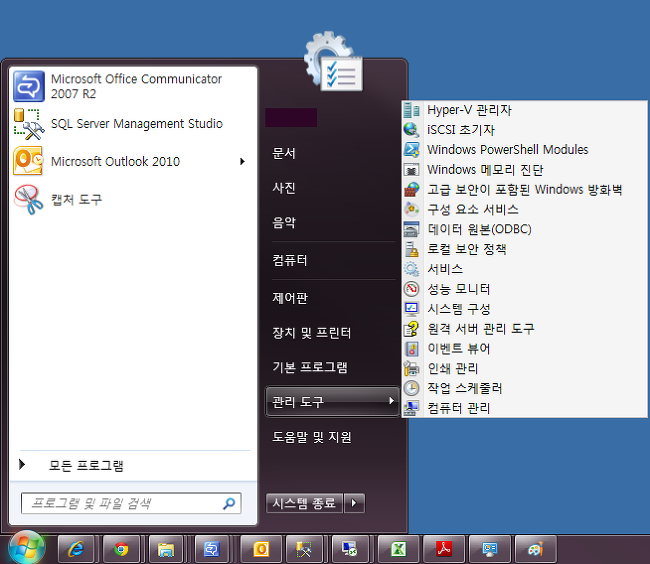
Task: Open Outlook from the taskbar
Action: 261,549
